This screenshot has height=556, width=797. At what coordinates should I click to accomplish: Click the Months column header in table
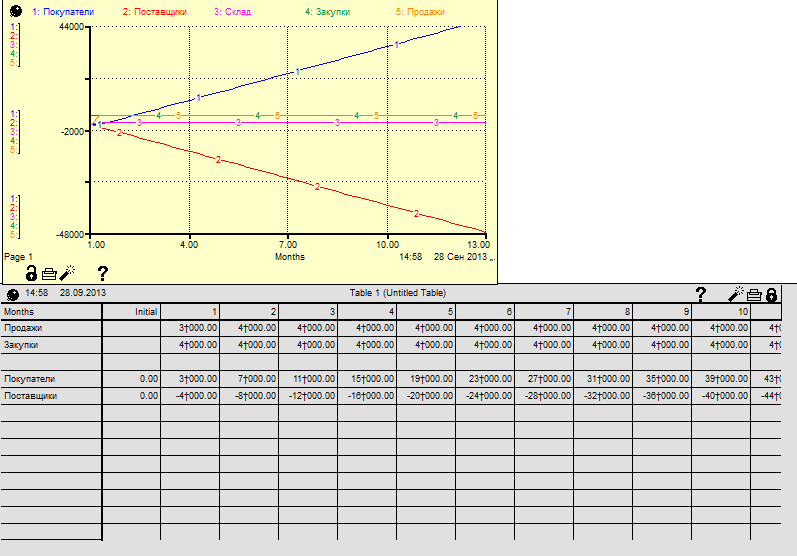click(x=19, y=312)
